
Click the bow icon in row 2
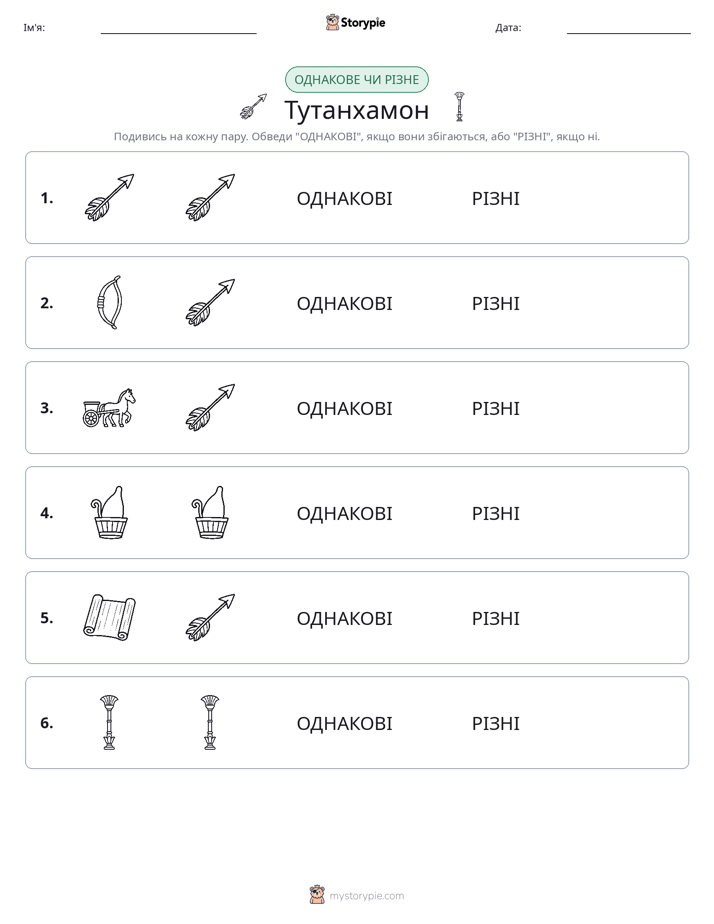coord(109,302)
